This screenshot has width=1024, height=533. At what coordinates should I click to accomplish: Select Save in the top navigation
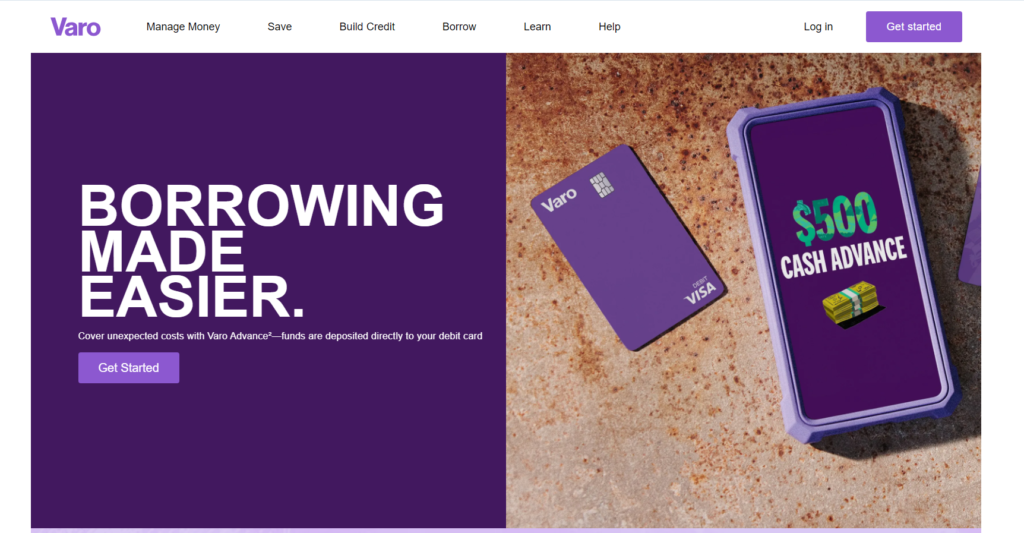pyautogui.click(x=280, y=27)
